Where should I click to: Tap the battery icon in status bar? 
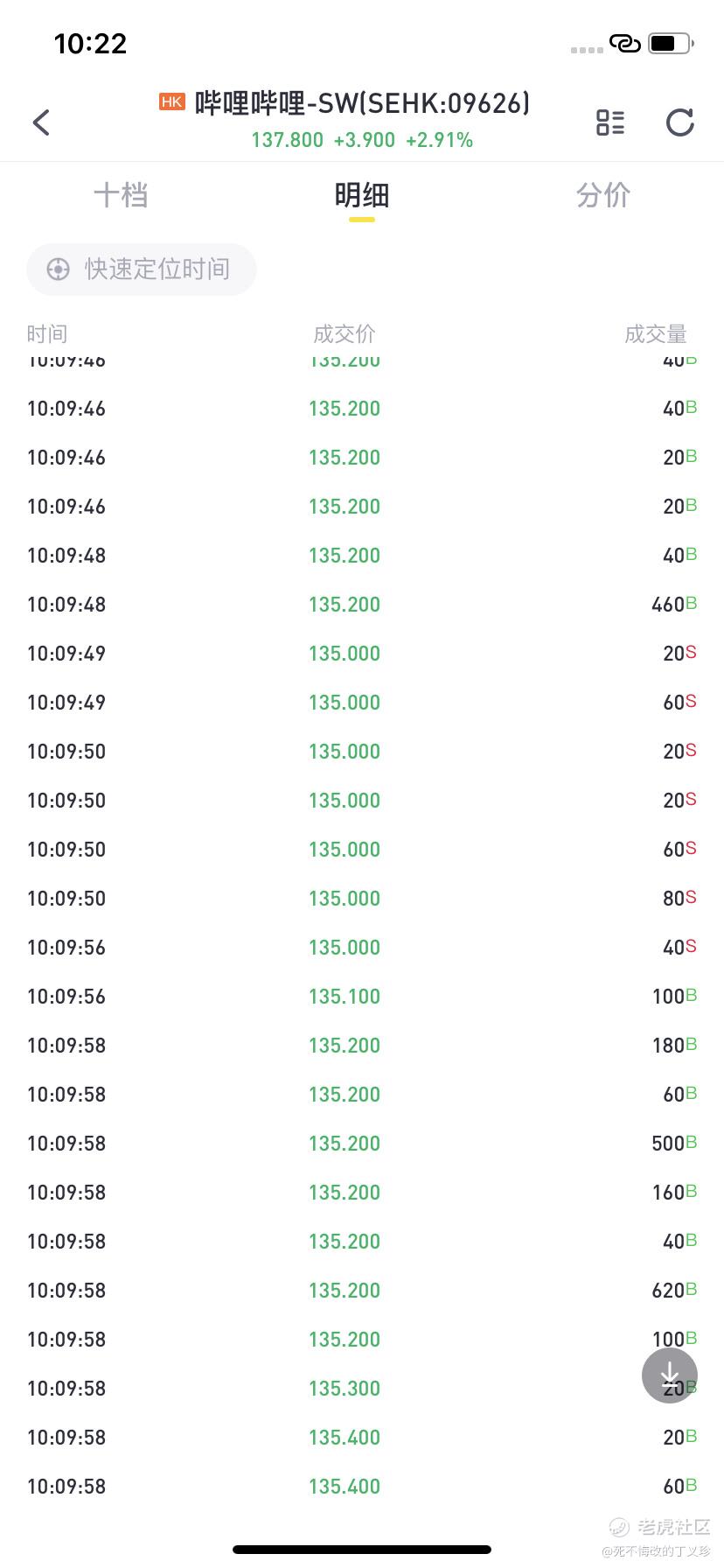click(671, 43)
